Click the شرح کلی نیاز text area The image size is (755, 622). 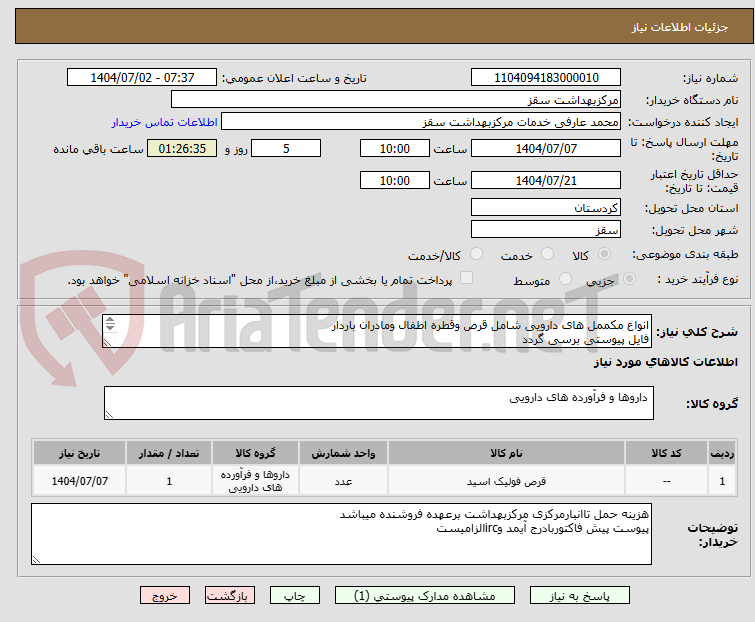[377, 331]
